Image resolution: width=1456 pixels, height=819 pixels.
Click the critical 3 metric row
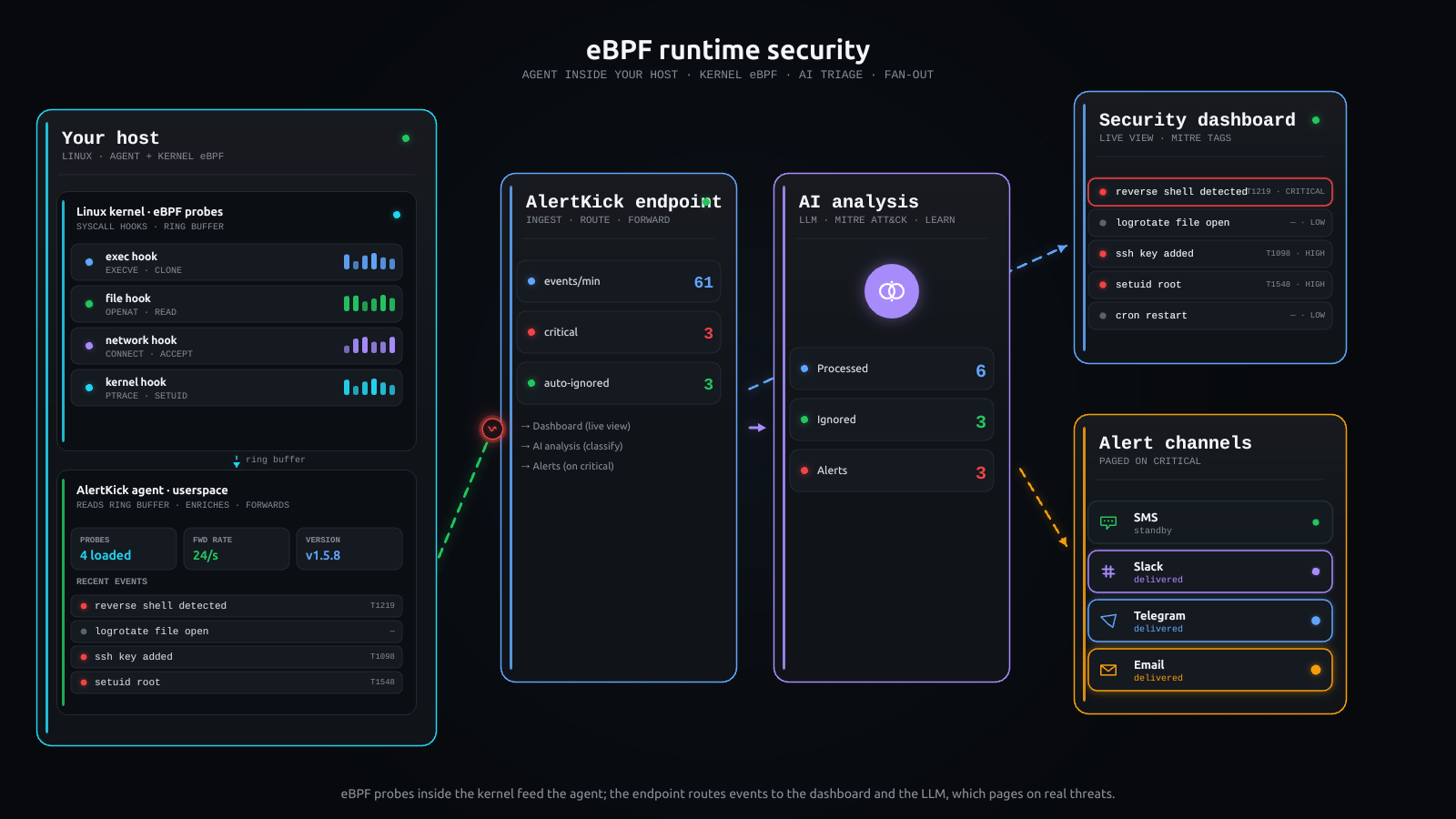point(619,332)
